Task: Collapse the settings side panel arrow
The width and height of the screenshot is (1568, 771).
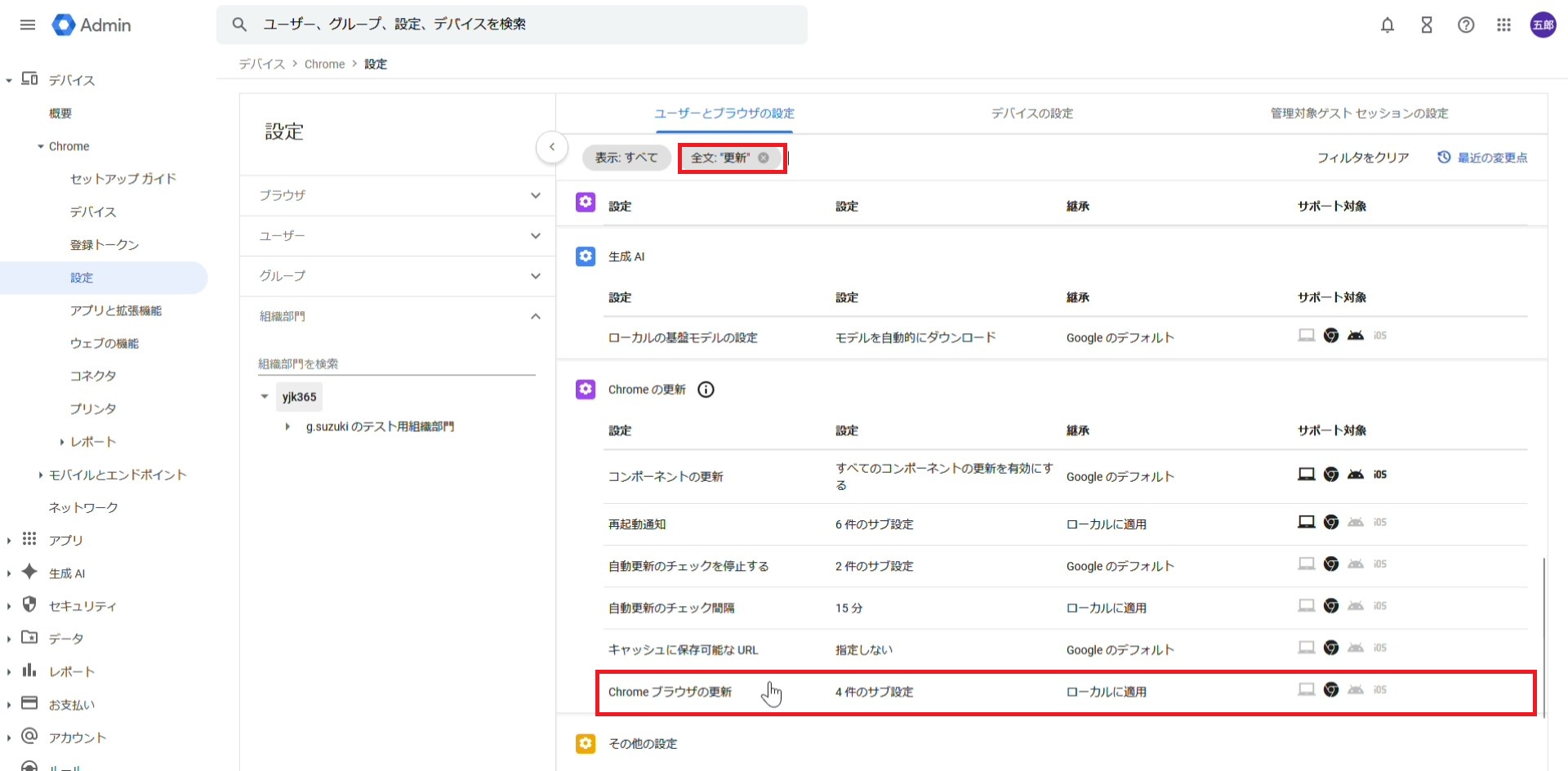Action: pos(552,147)
